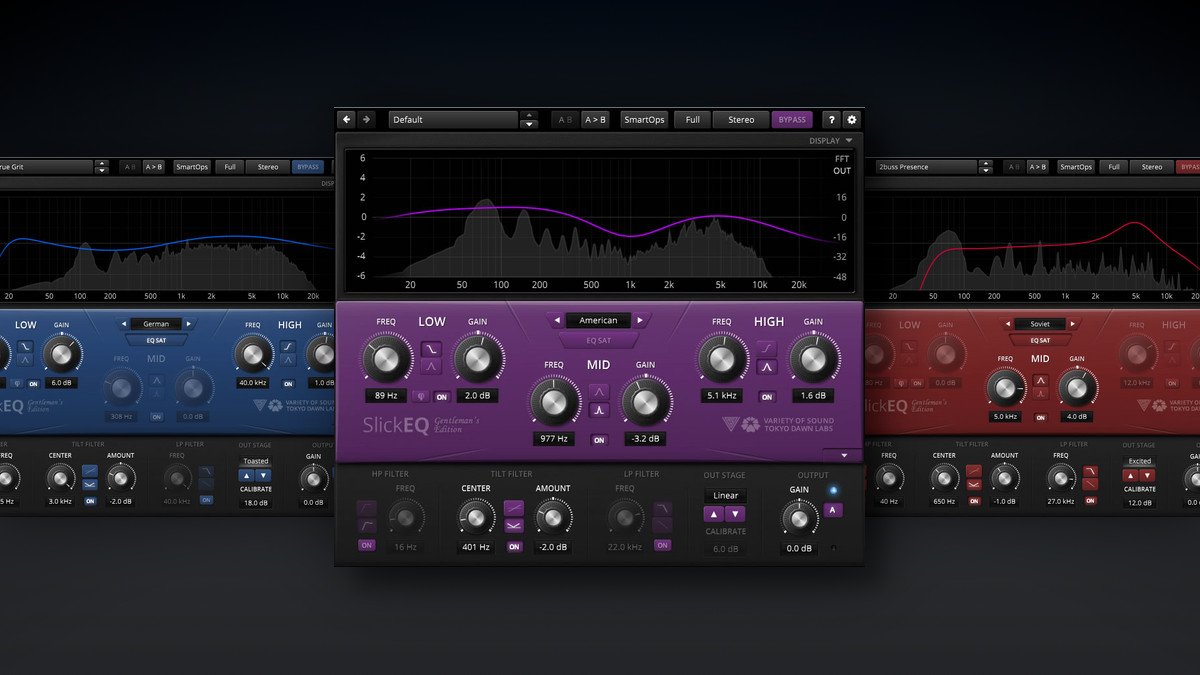1200x675 pixels.
Task: Select previous EQ model left of American
Action: (555, 321)
